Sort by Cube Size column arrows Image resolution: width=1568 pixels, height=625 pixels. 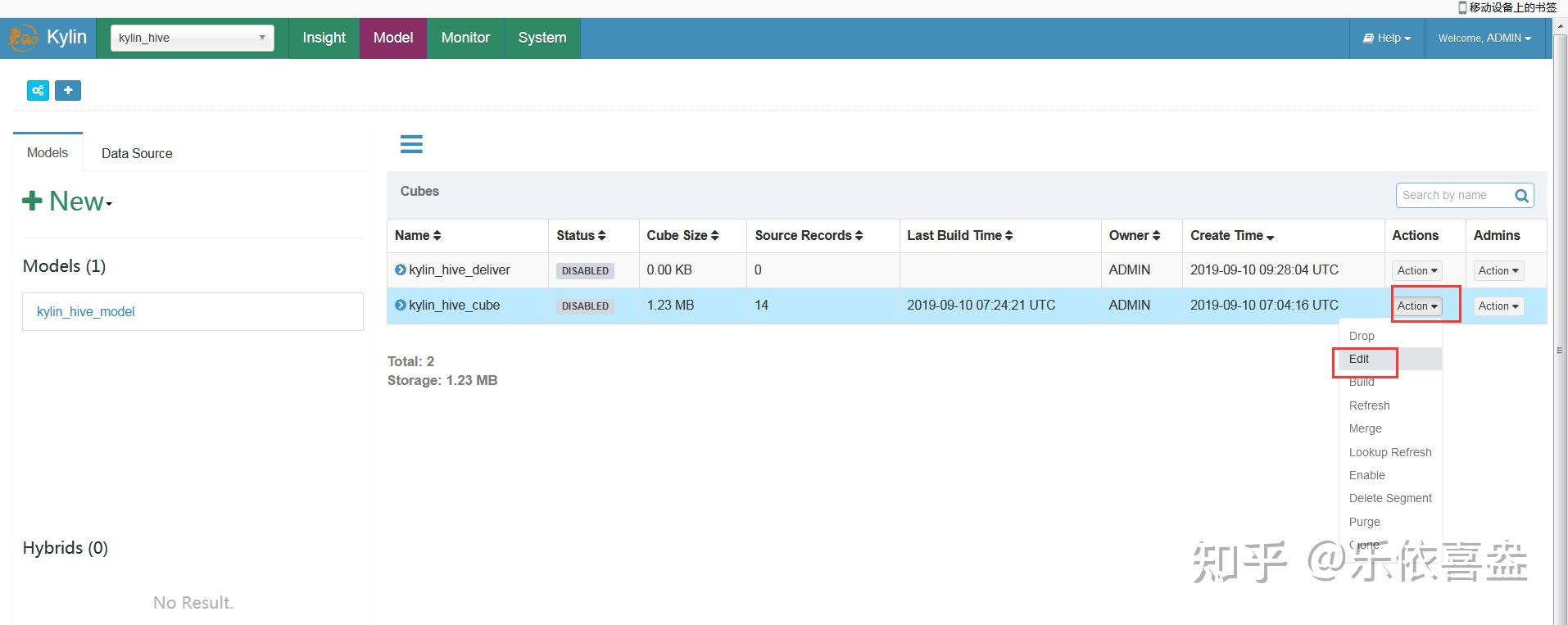(x=715, y=236)
